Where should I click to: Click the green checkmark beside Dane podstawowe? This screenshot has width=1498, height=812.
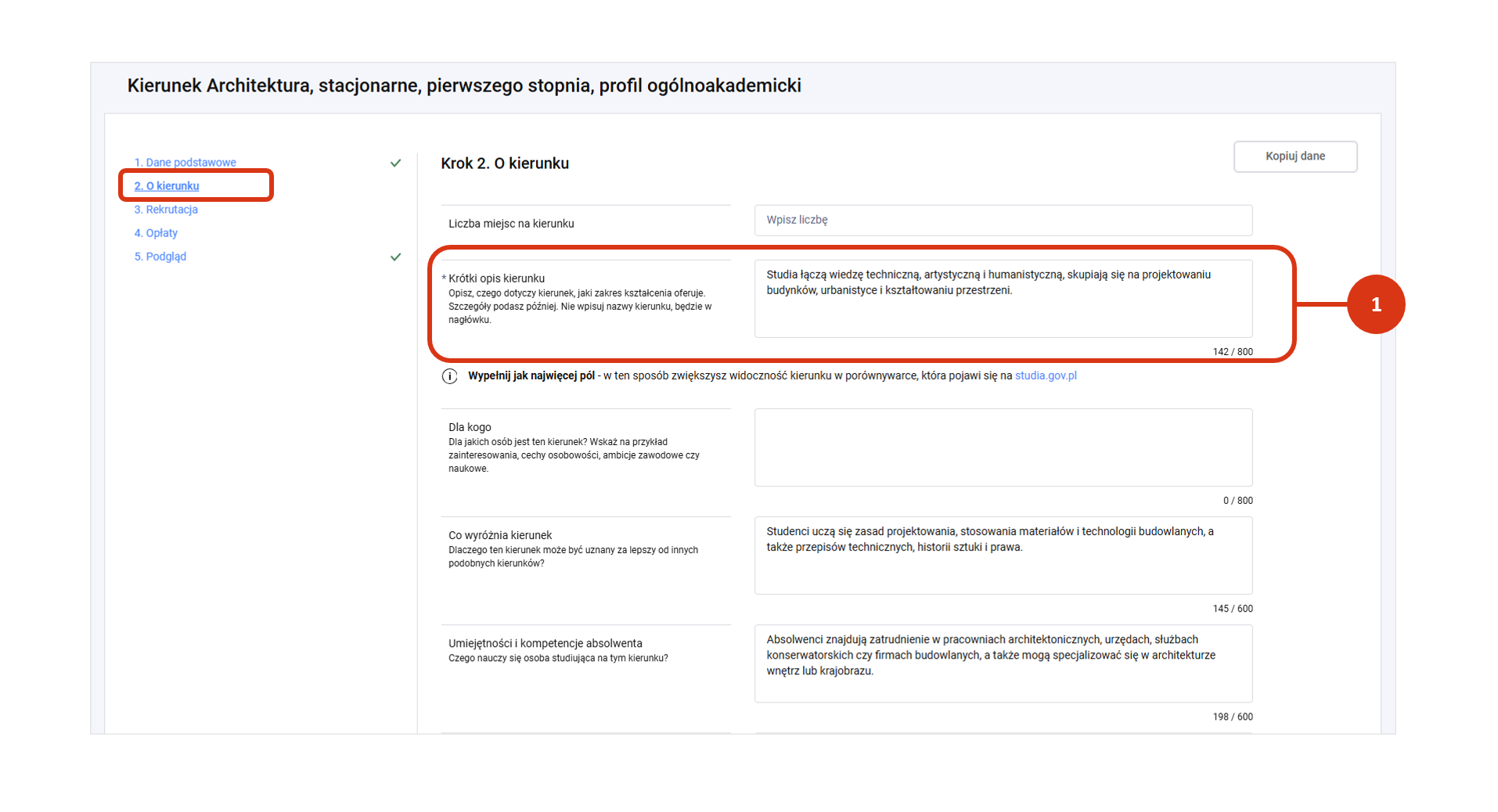tap(395, 163)
